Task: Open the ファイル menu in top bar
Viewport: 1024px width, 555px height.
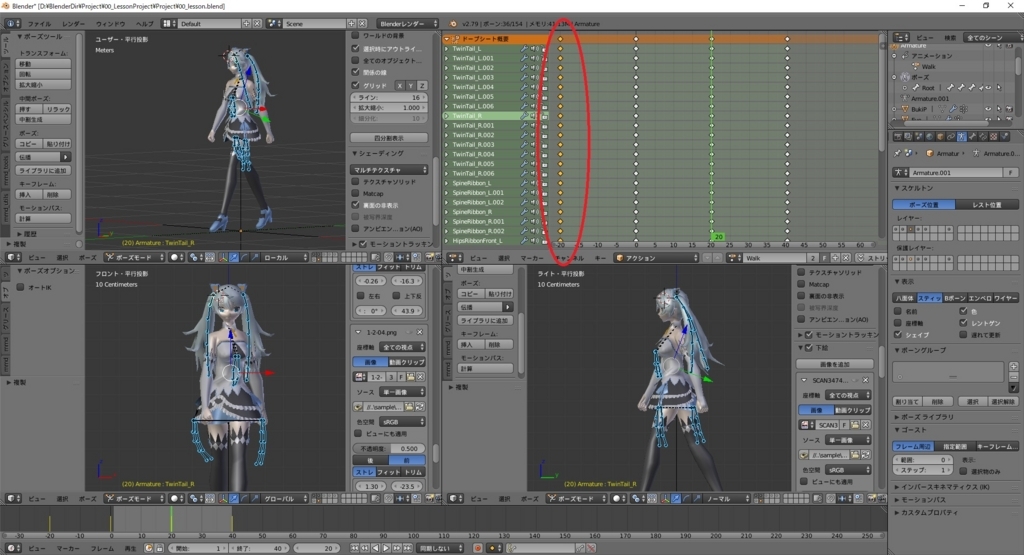Action: pos(39,24)
